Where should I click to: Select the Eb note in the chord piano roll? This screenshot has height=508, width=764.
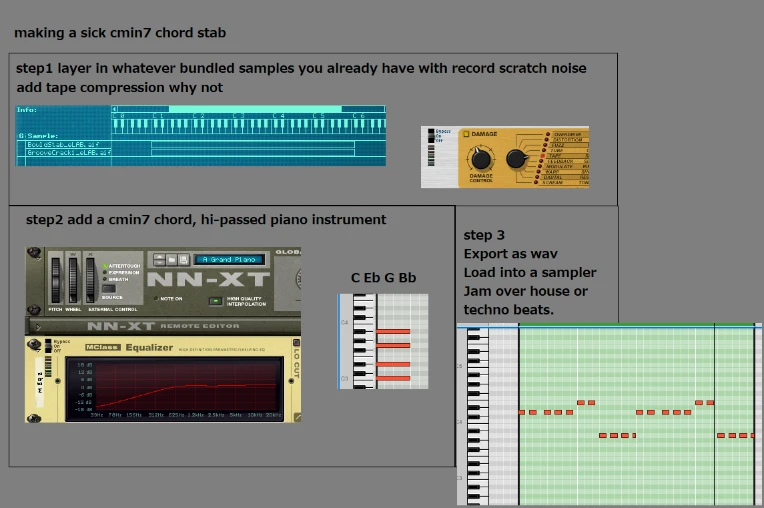click(393, 364)
